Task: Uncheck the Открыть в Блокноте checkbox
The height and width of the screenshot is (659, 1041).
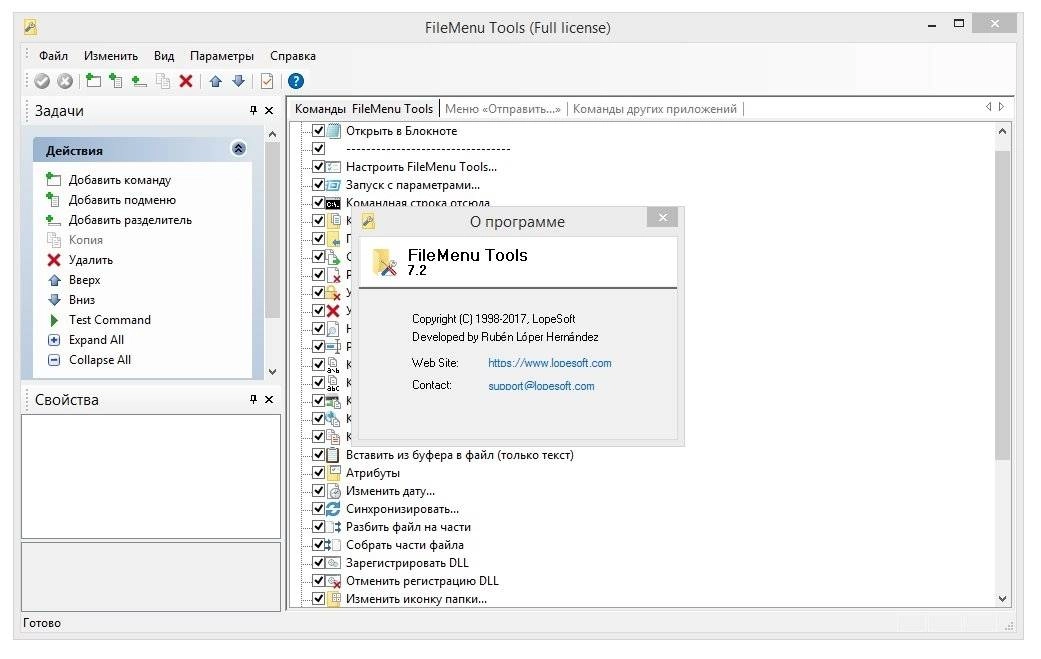Action: [318, 131]
